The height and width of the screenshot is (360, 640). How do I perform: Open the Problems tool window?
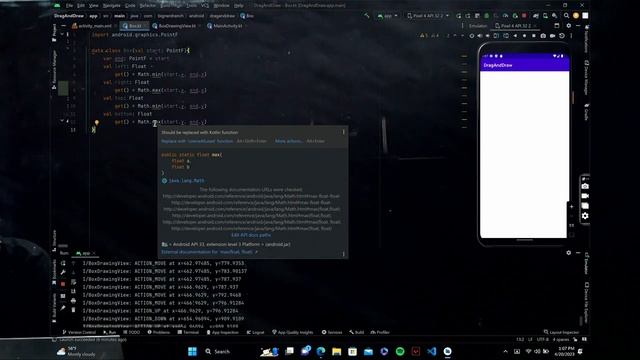[158, 332]
